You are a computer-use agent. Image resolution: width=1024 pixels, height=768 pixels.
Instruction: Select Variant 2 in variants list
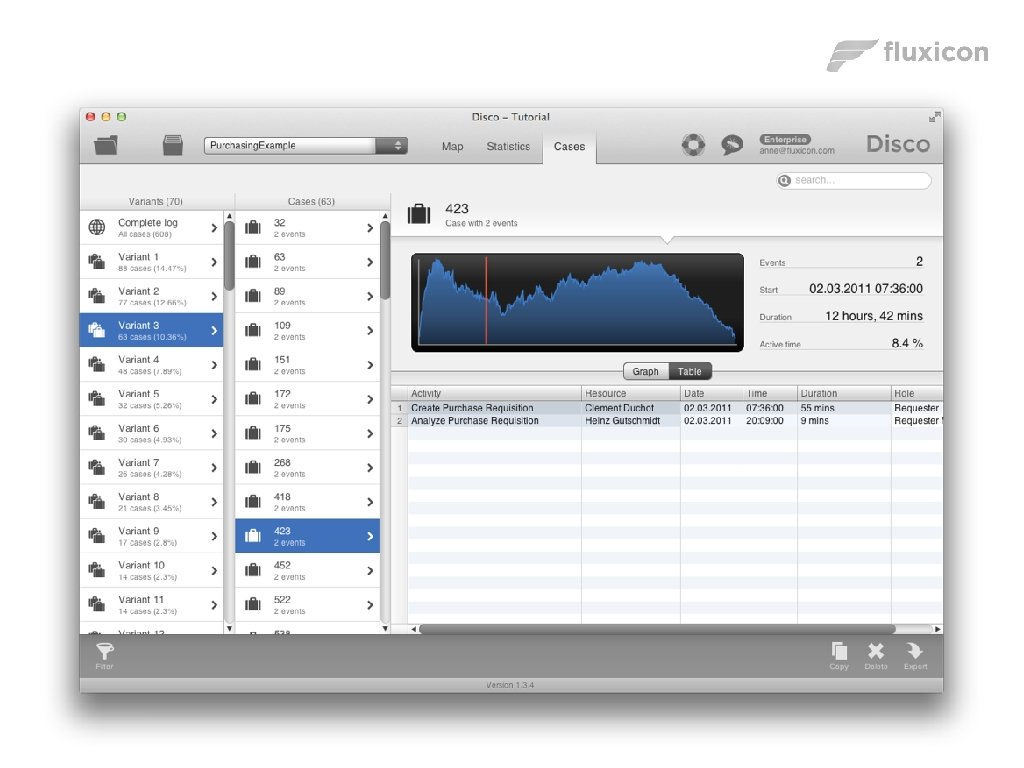pyautogui.click(x=152, y=296)
